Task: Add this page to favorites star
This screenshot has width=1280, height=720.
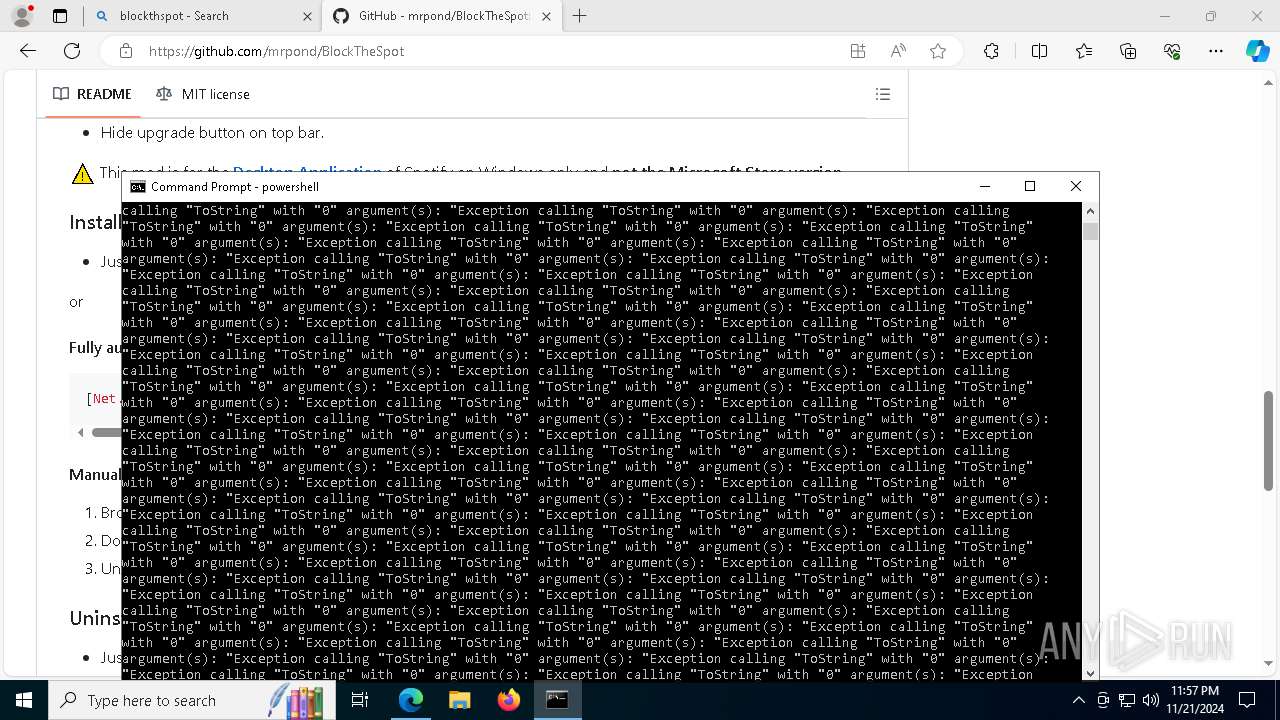Action: click(x=938, y=51)
